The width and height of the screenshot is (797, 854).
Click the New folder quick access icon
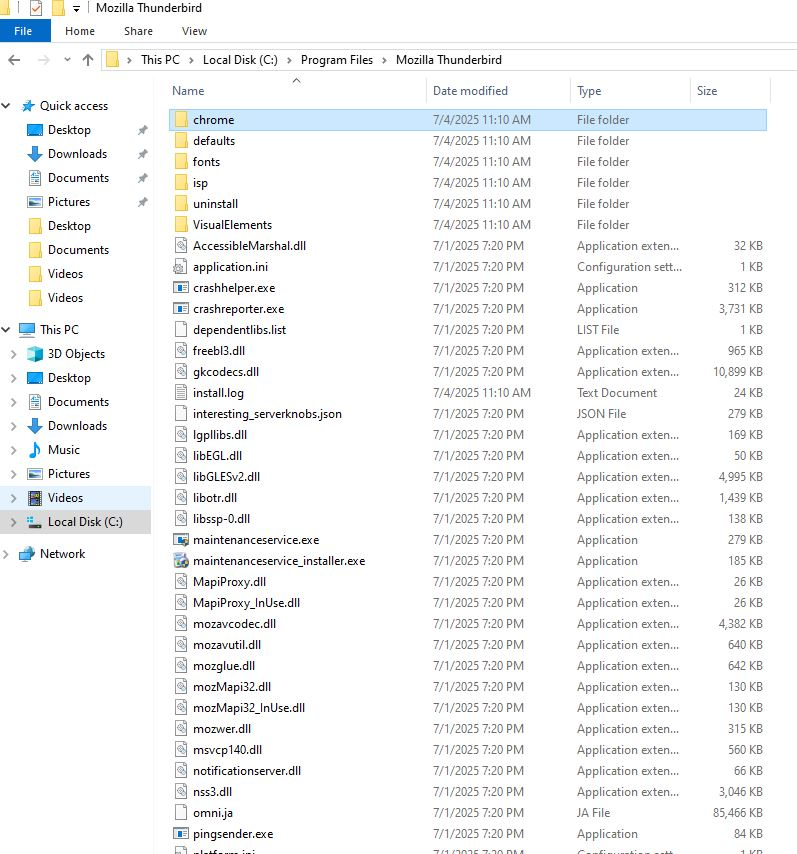57,8
